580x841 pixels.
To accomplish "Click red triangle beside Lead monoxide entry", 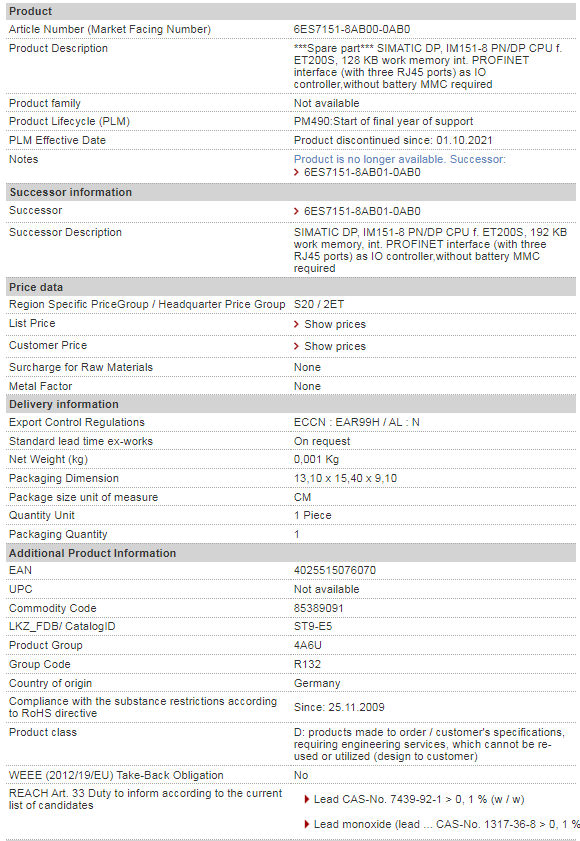I will click(307, 824).
